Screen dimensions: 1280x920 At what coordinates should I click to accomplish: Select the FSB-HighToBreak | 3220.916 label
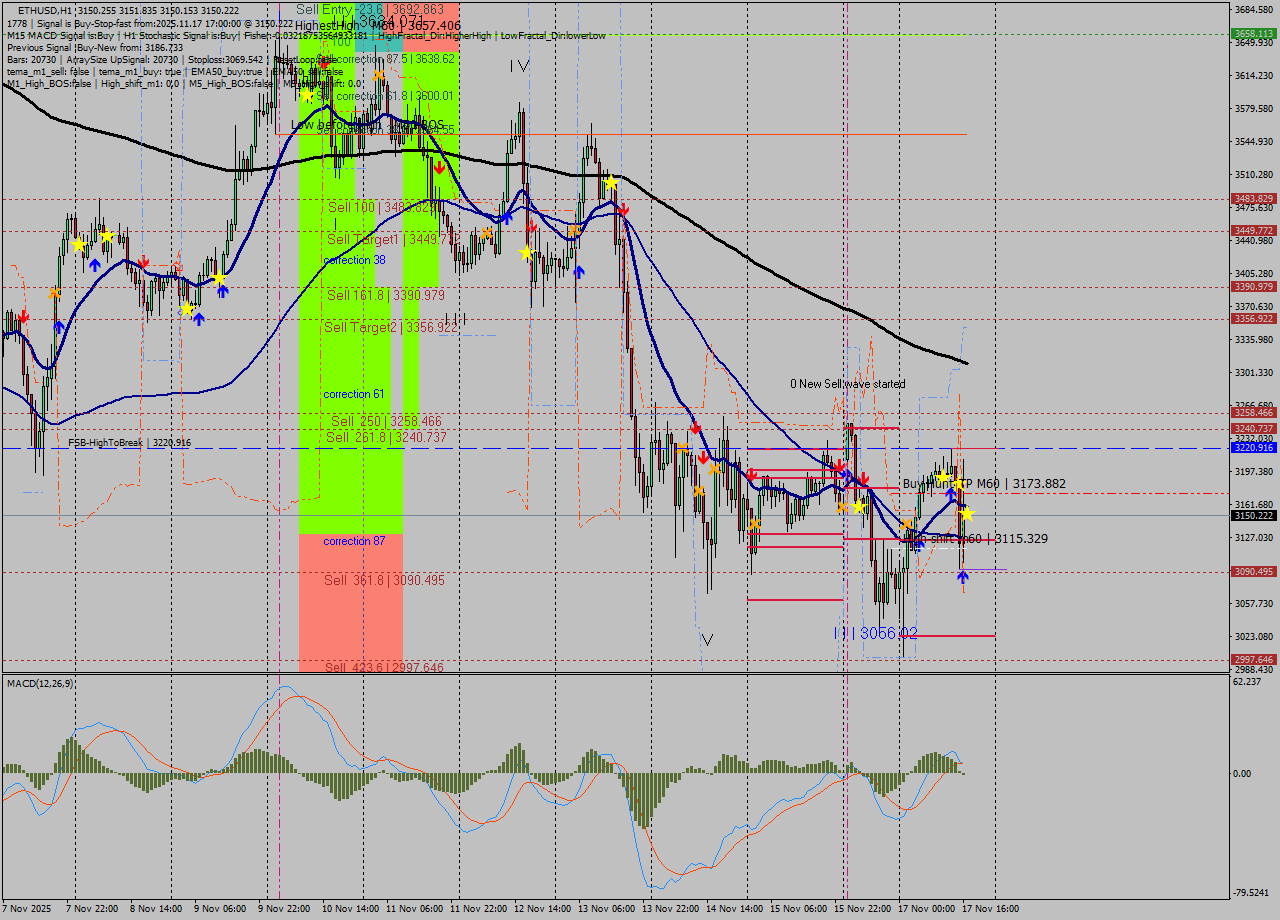[129, 442]
